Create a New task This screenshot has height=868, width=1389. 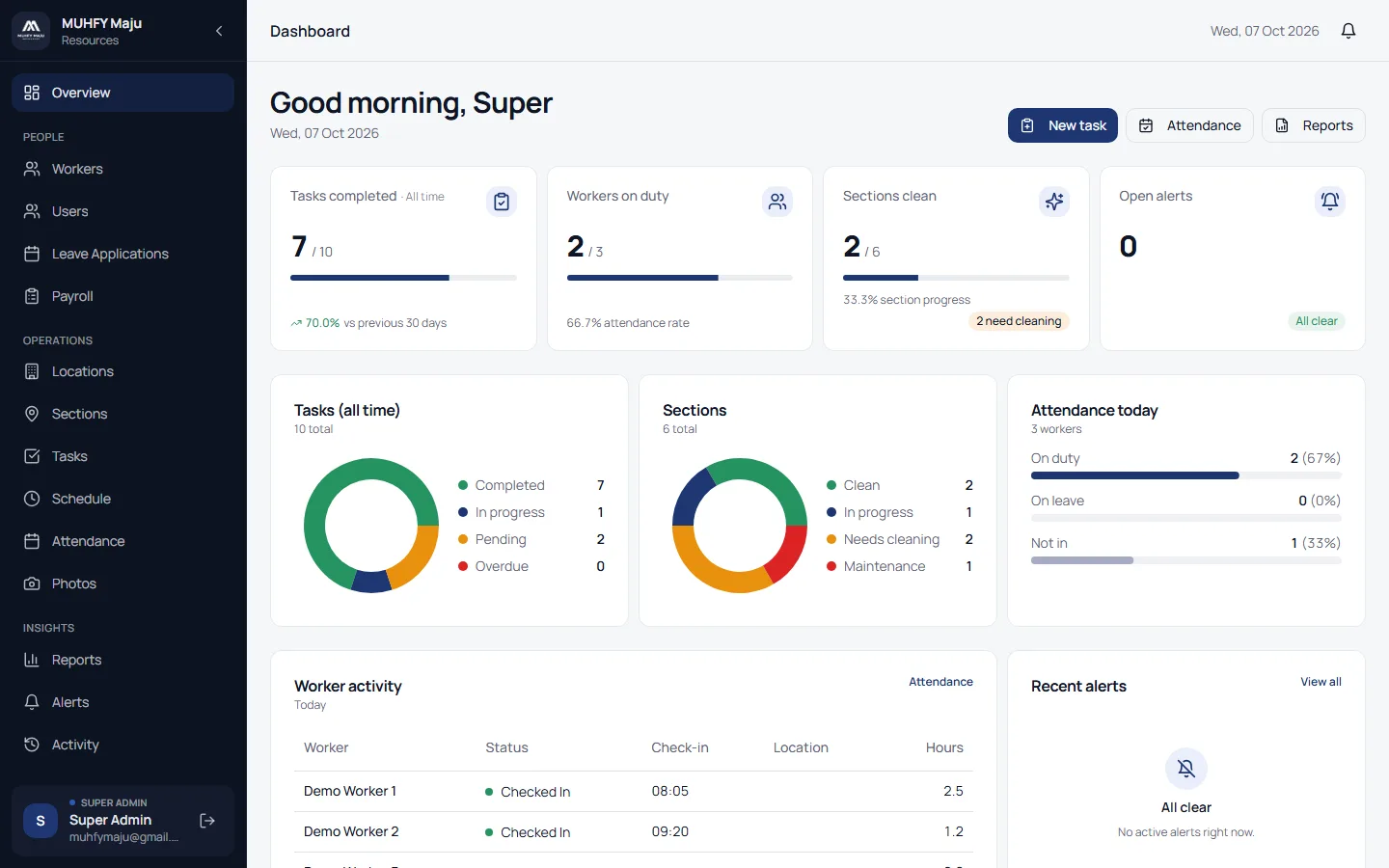pyautogui.click(x=1063, y=125)
